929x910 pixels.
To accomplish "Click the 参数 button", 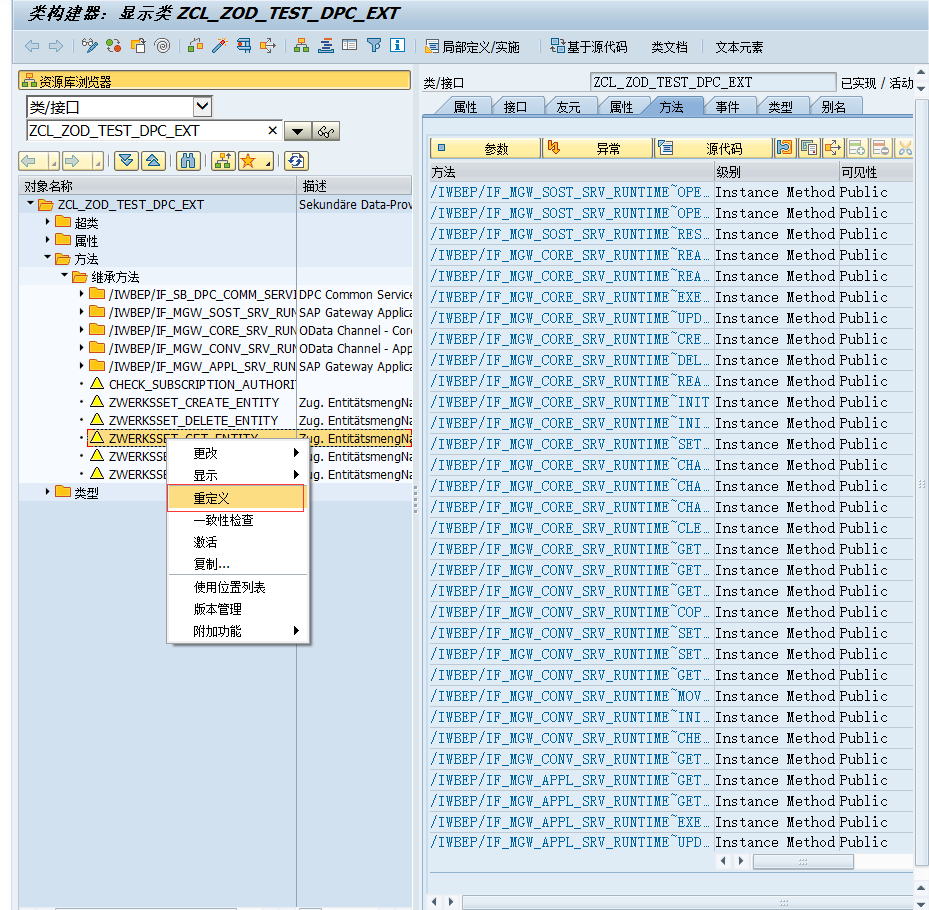I will tap(485, 148).
